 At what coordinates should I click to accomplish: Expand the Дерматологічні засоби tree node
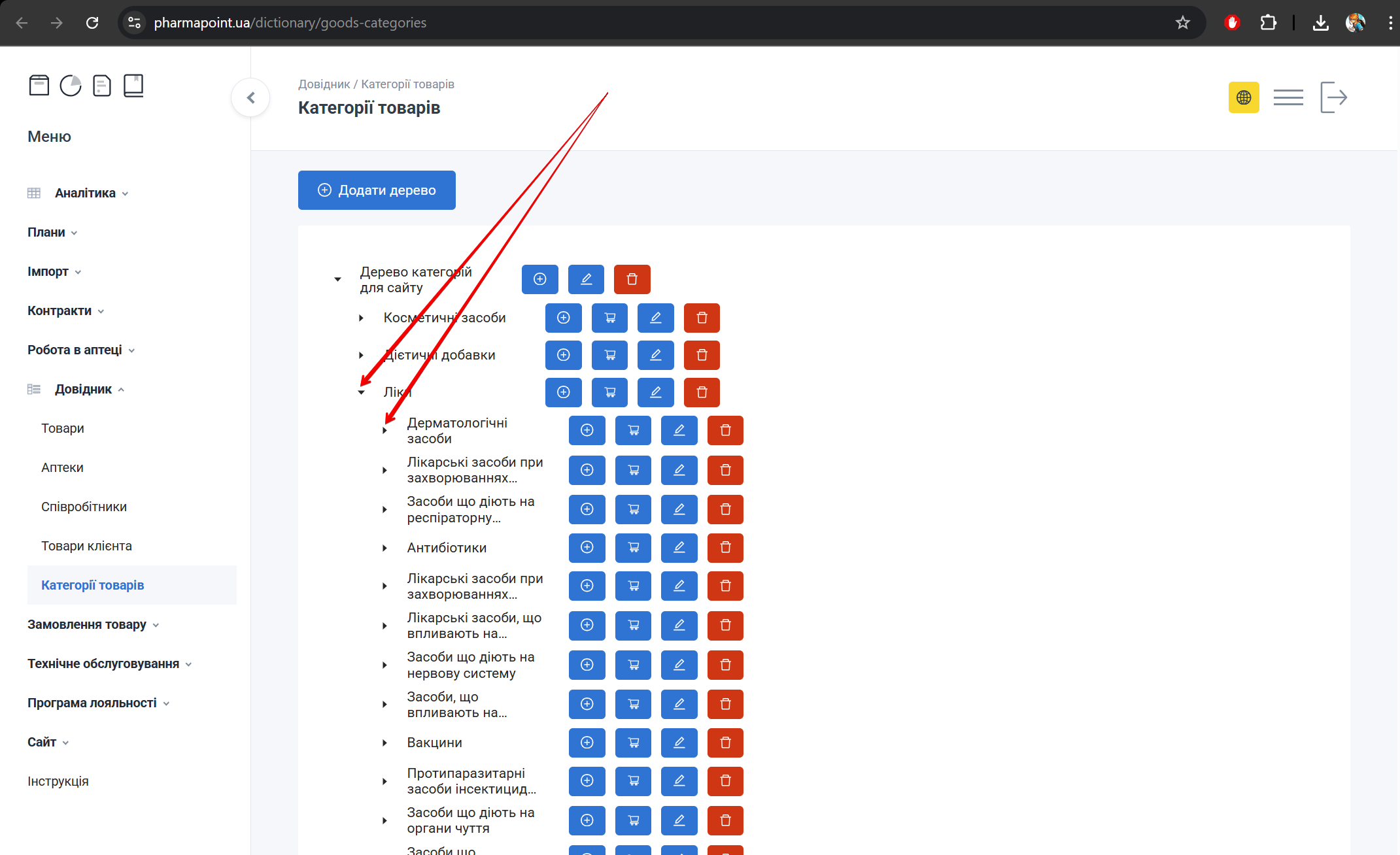pos(385,431)
